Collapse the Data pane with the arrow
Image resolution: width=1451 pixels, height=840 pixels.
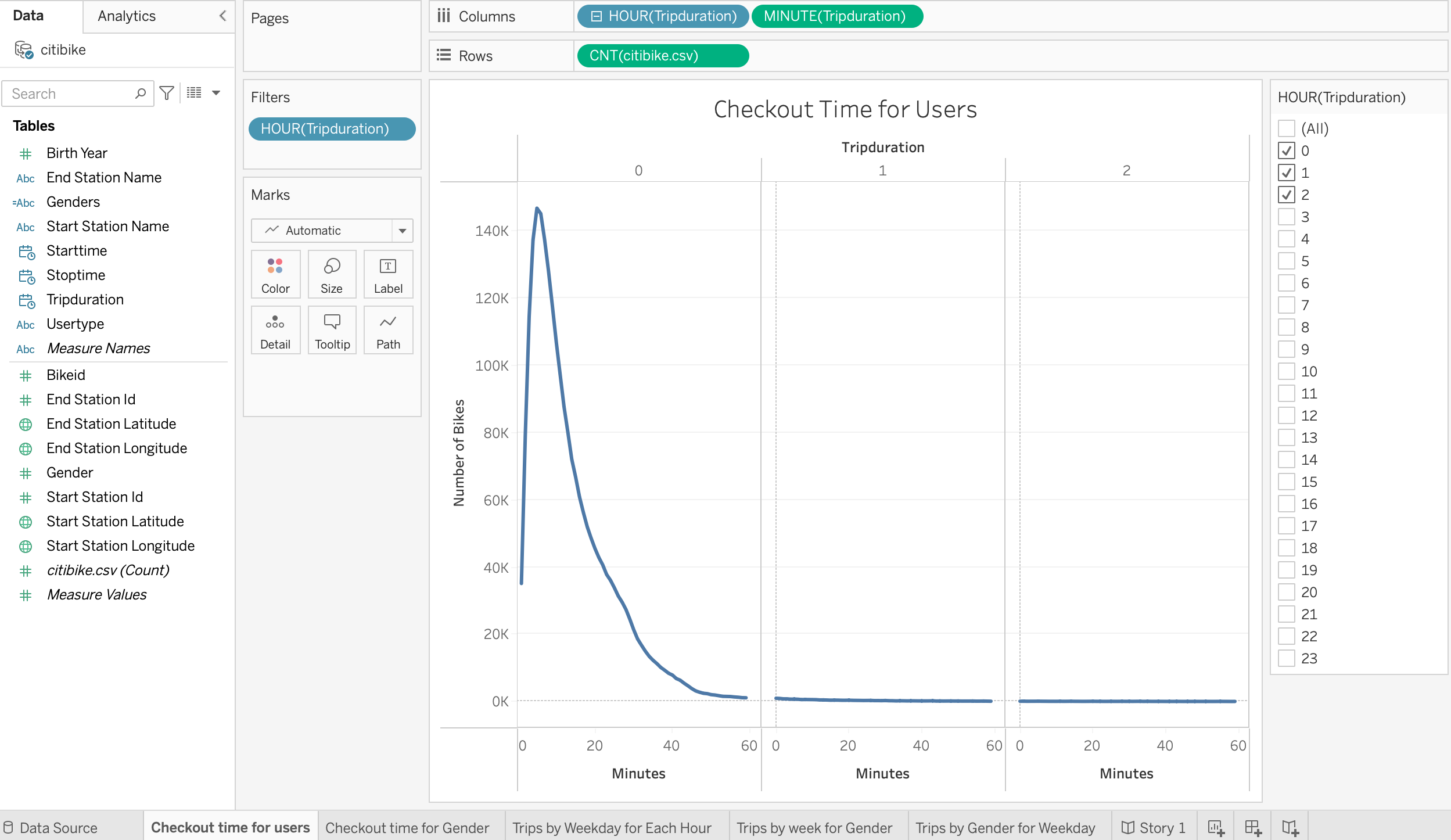pos(222,16)
